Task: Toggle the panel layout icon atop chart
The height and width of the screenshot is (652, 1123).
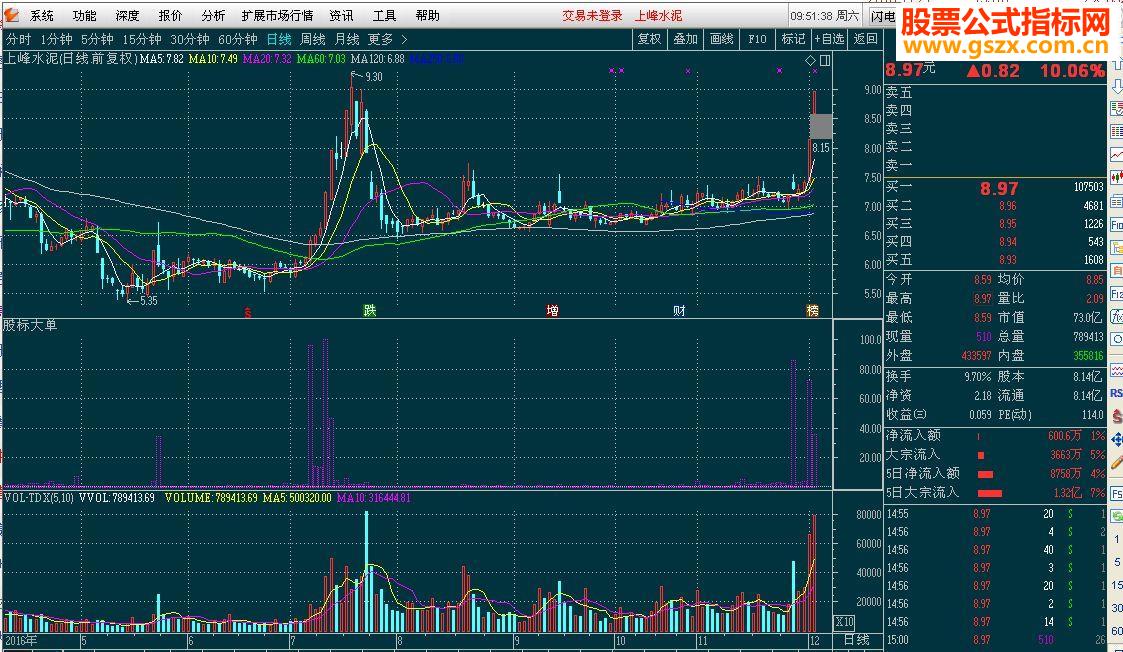Action: click(x=825, y=60)
